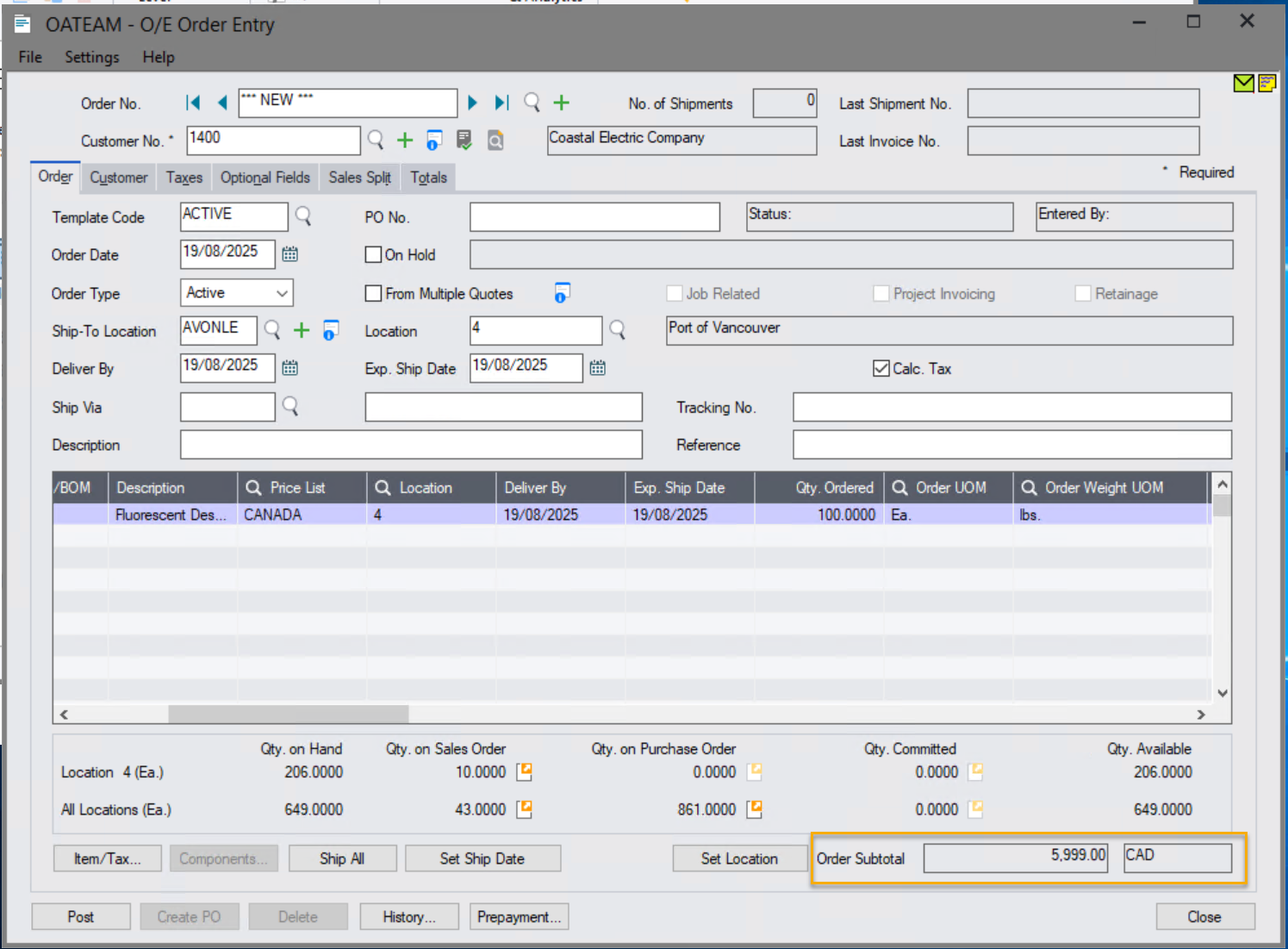This screenshot has width=1288, height=949.
Task: Click the New Customer plus icon
Action: (x=404, y=140)
